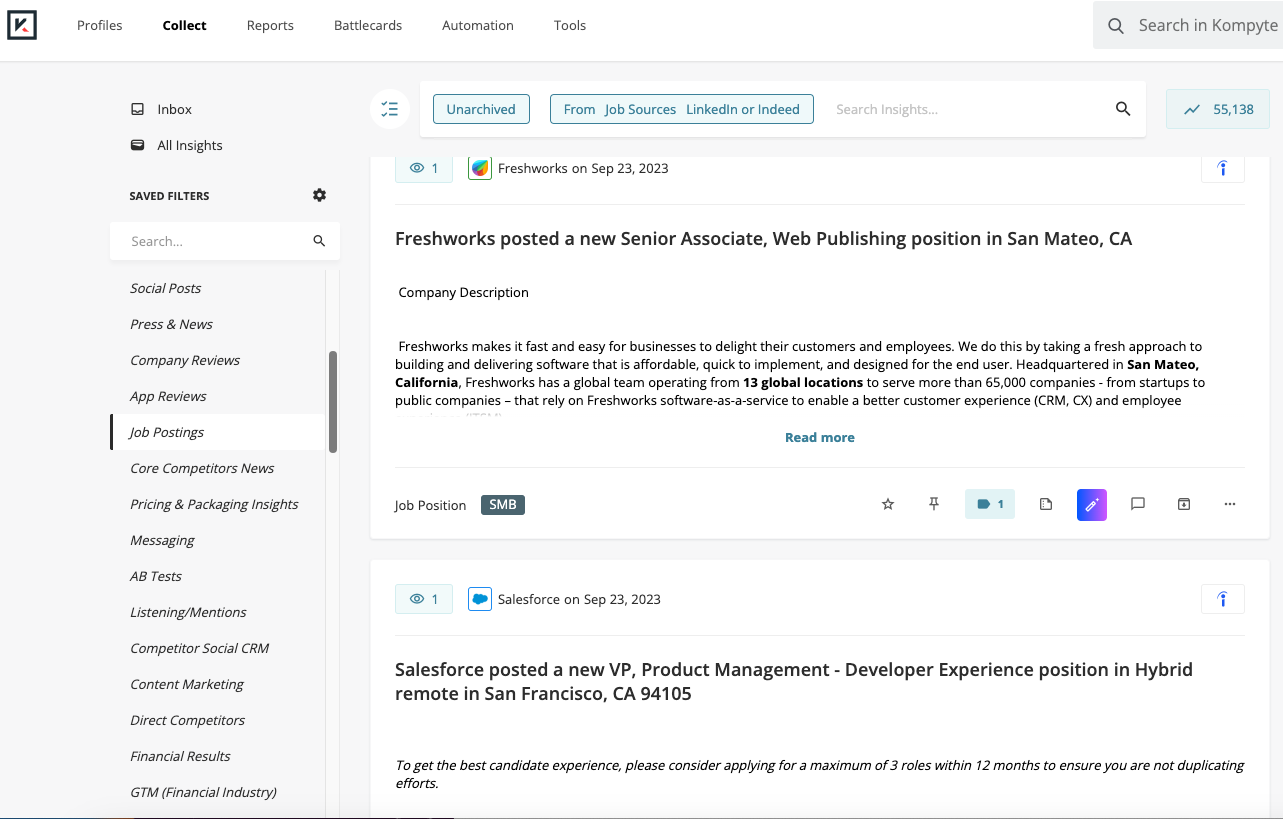
Task: Click the Kompyte logo in the top left
Action: coord(22,25)
